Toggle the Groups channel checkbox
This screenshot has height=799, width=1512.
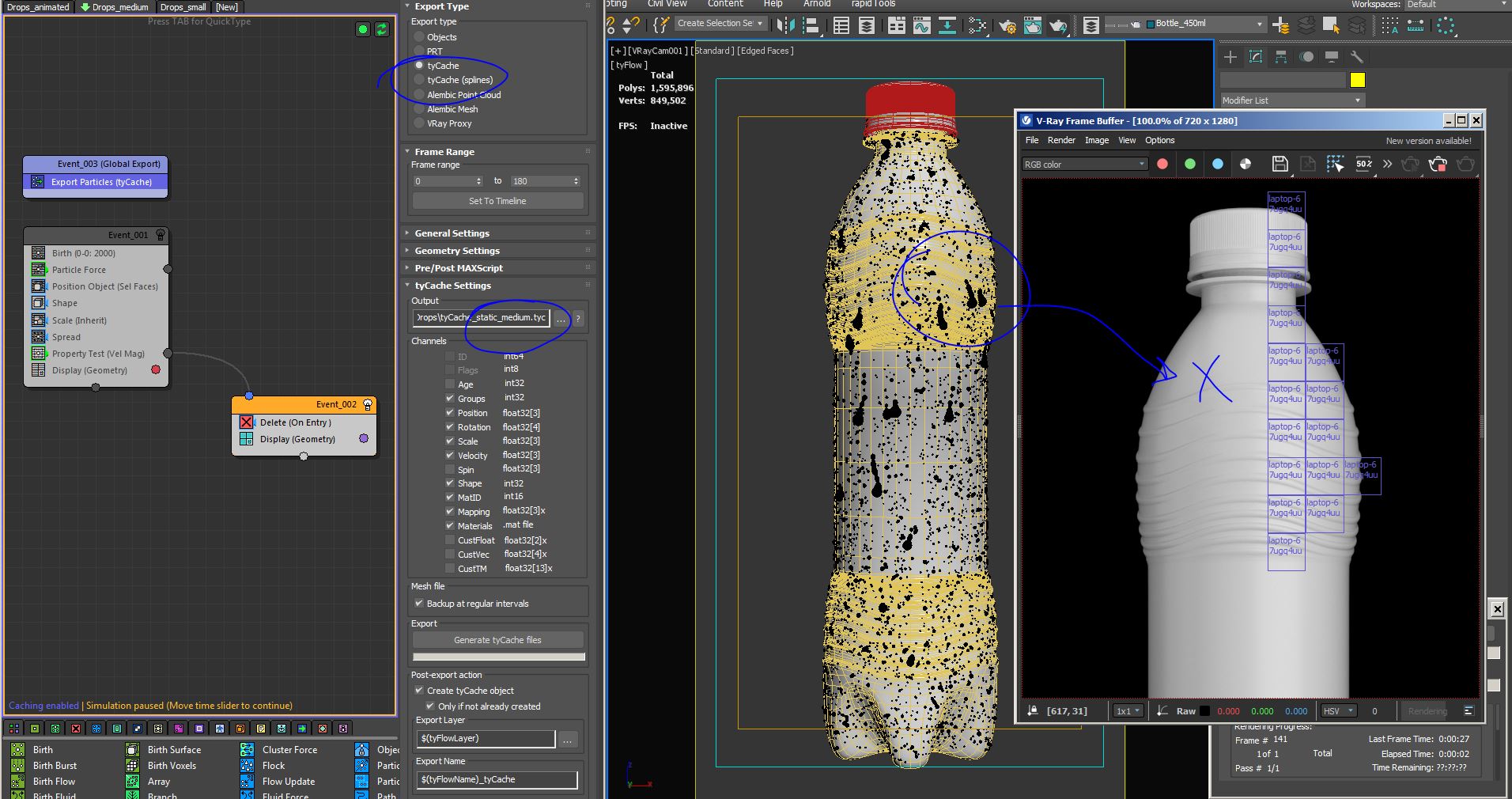450,398
